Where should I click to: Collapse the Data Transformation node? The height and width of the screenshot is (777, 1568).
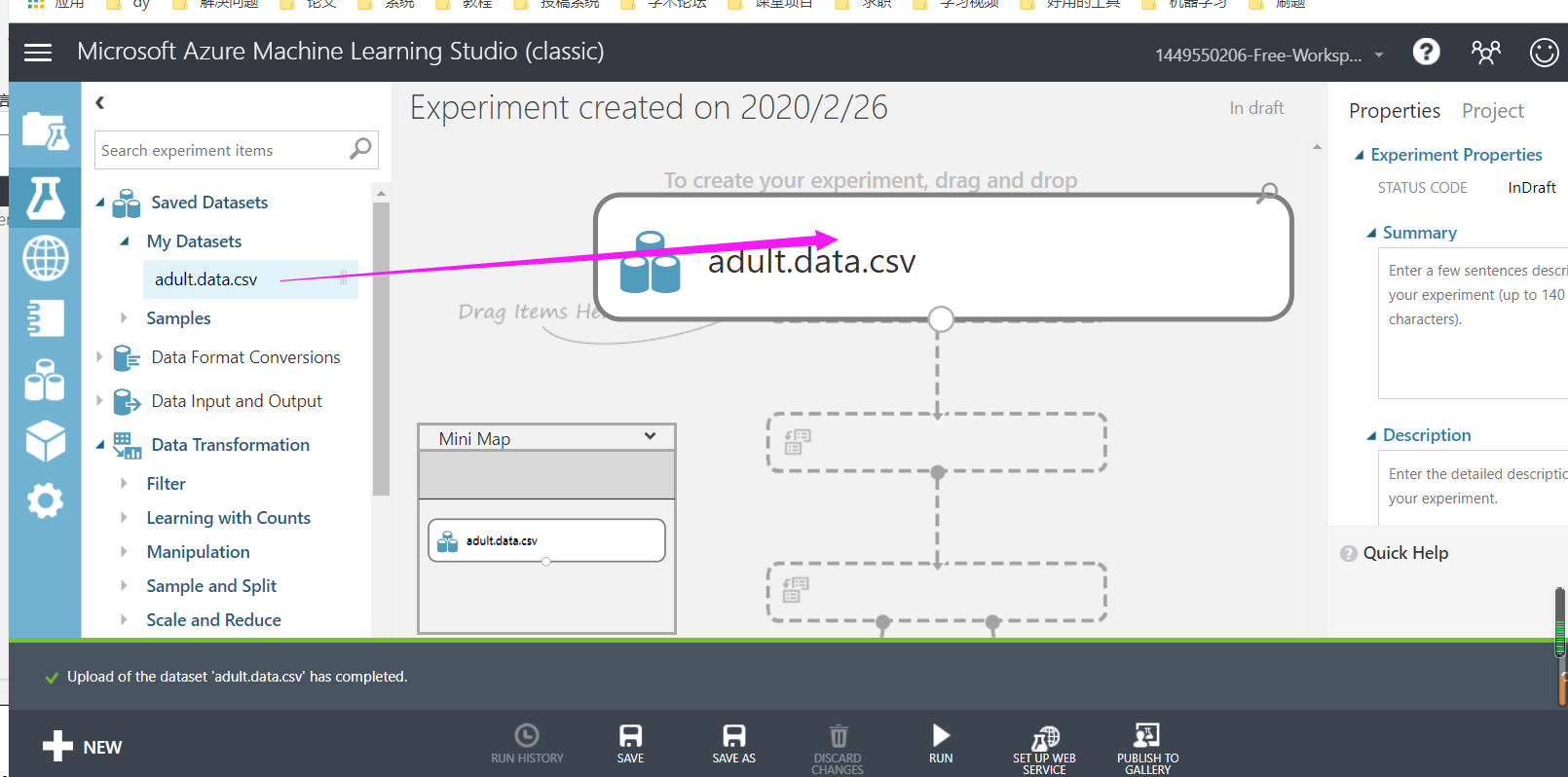pos(99,445)
